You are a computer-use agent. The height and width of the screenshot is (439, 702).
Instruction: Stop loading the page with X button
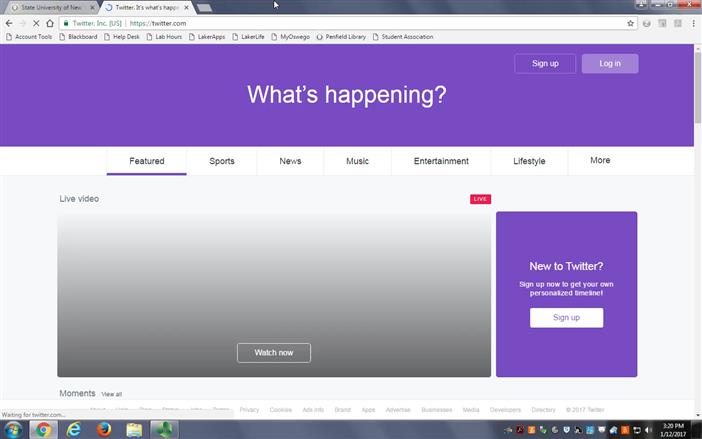point(36,23)
